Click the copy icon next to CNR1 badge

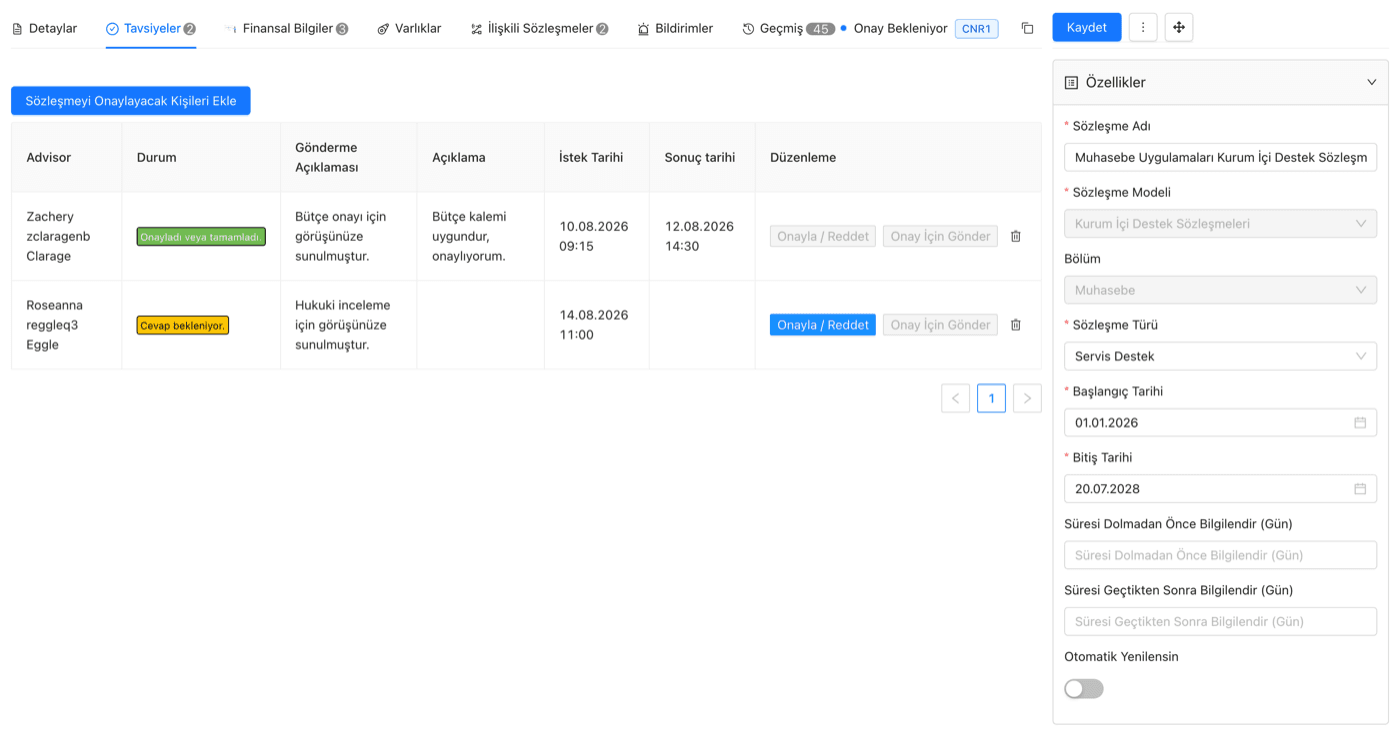1027,28
